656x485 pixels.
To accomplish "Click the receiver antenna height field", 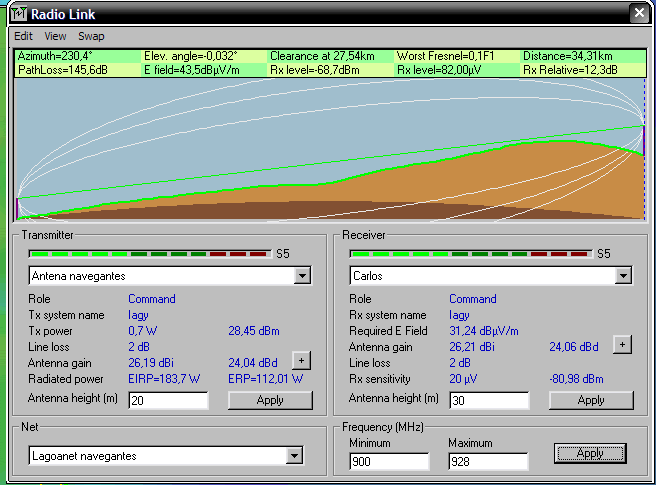I will tap(489, 400).
